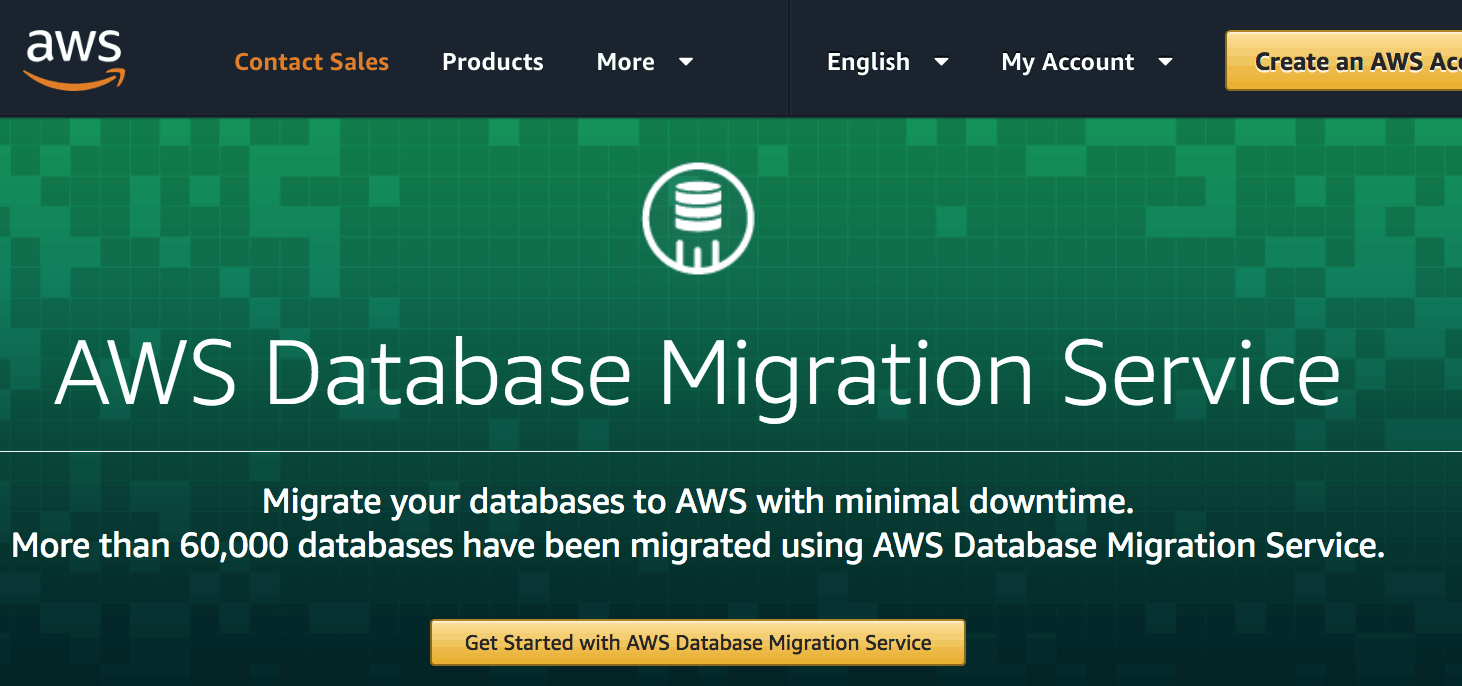The image size is (1462, 686).
Task: Expand the My Account dropdown arrow
Action: (1165, 62)
